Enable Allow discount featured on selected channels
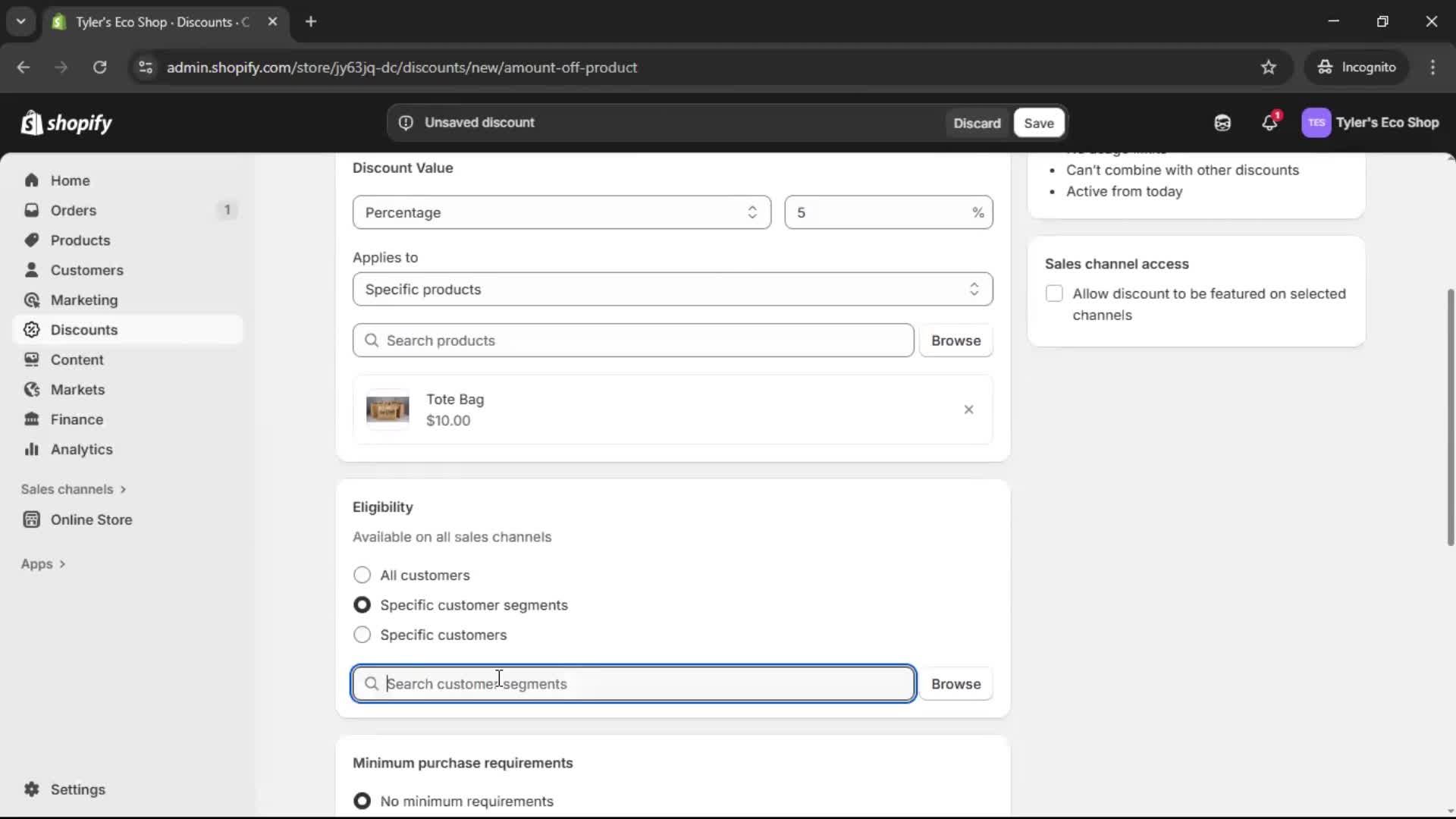Image resolution: width=1456 pixels, height=819 pixels. [x=1055, y=293]
